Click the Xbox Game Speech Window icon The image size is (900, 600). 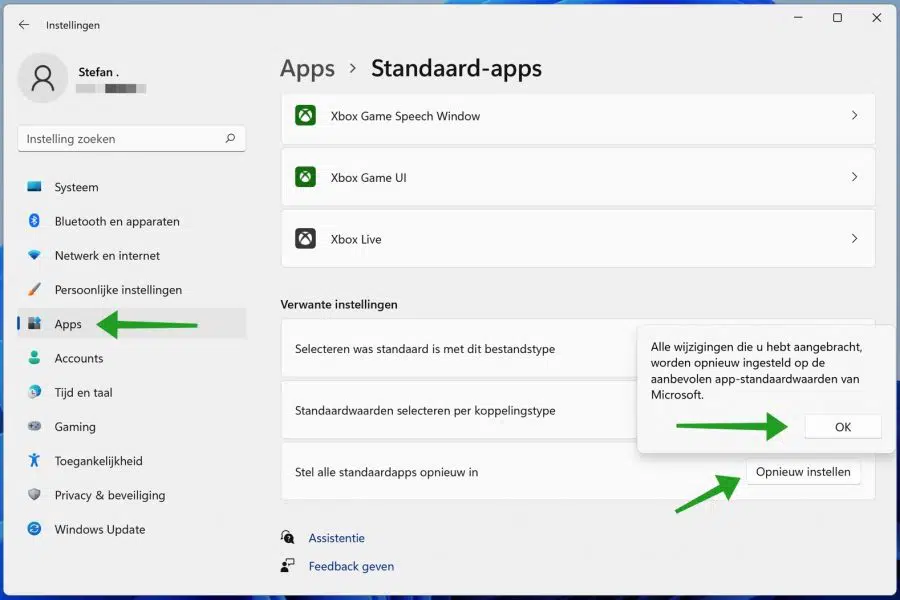(305, 115)
